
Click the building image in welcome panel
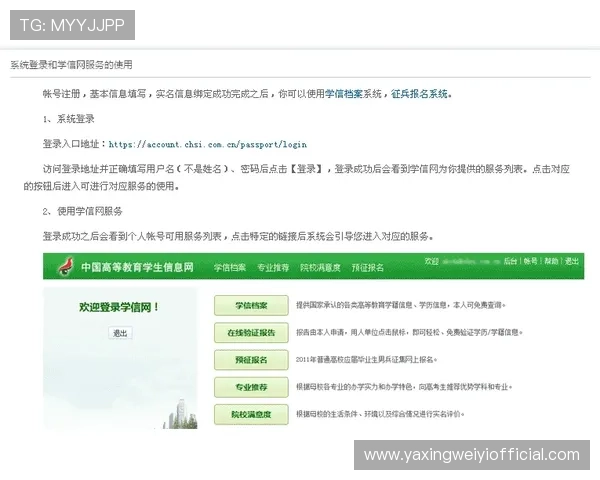pos(180,414)
